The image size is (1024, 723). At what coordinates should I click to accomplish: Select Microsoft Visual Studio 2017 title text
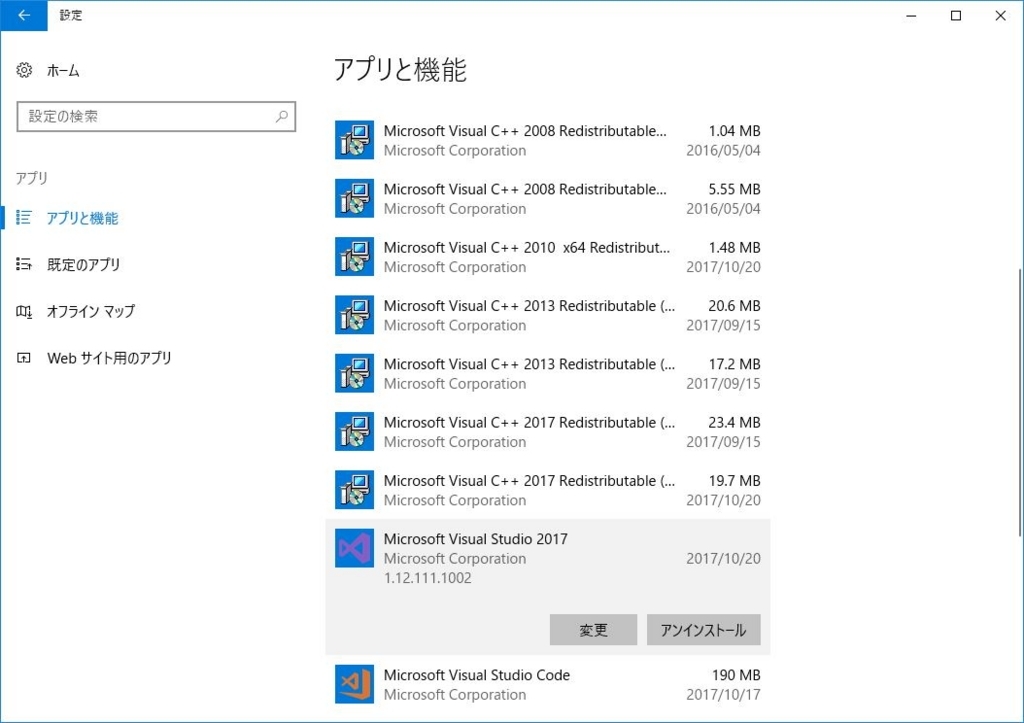[475, 539]
